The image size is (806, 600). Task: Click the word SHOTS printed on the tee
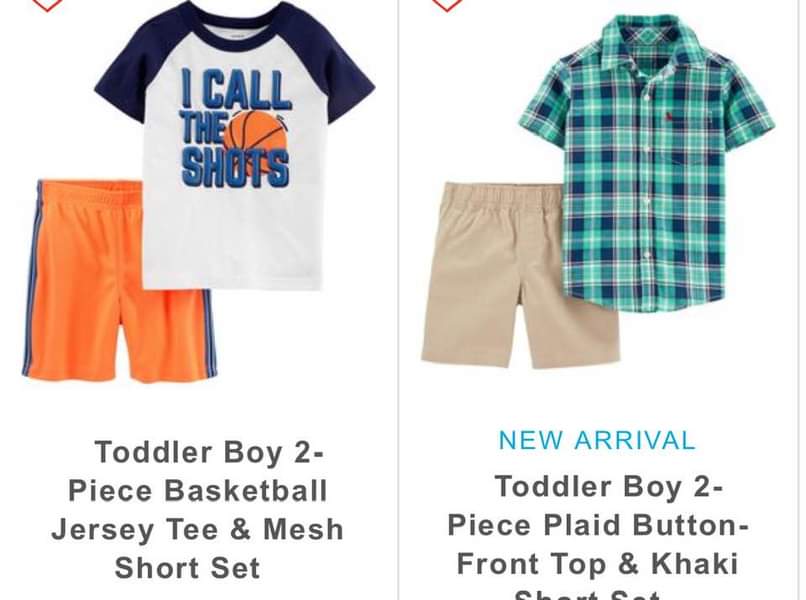tap(235, 168)
